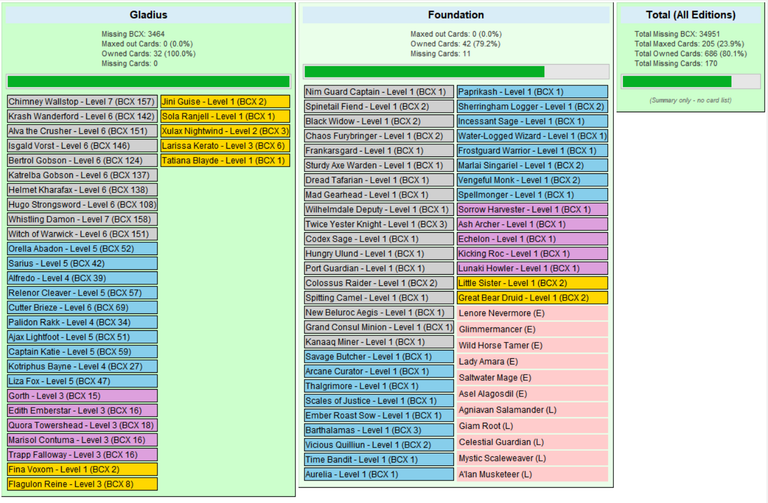This screenshot has height=503, width=768.
Task: Select Nim Guard Captain card
Action: click(x=379, y=92)
